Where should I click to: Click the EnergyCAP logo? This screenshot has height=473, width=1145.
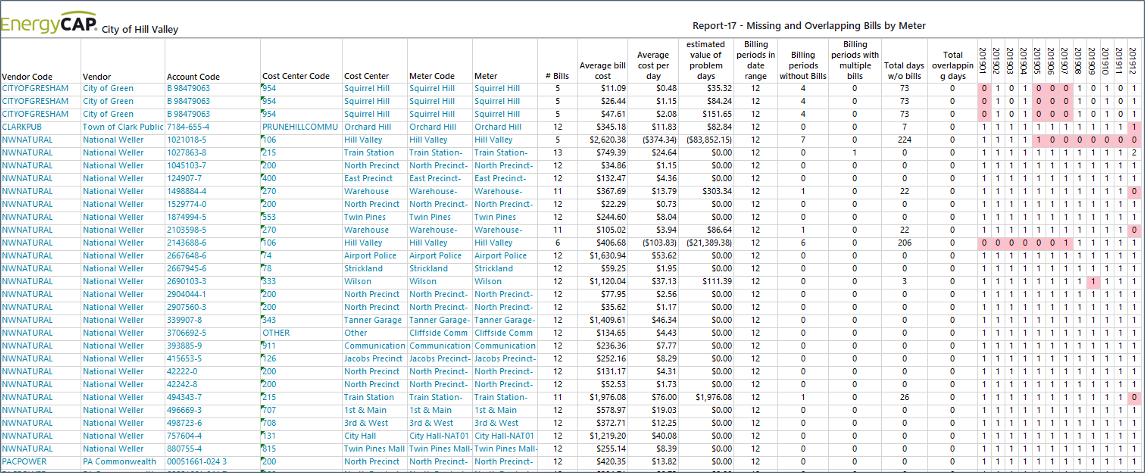point(49,24)
